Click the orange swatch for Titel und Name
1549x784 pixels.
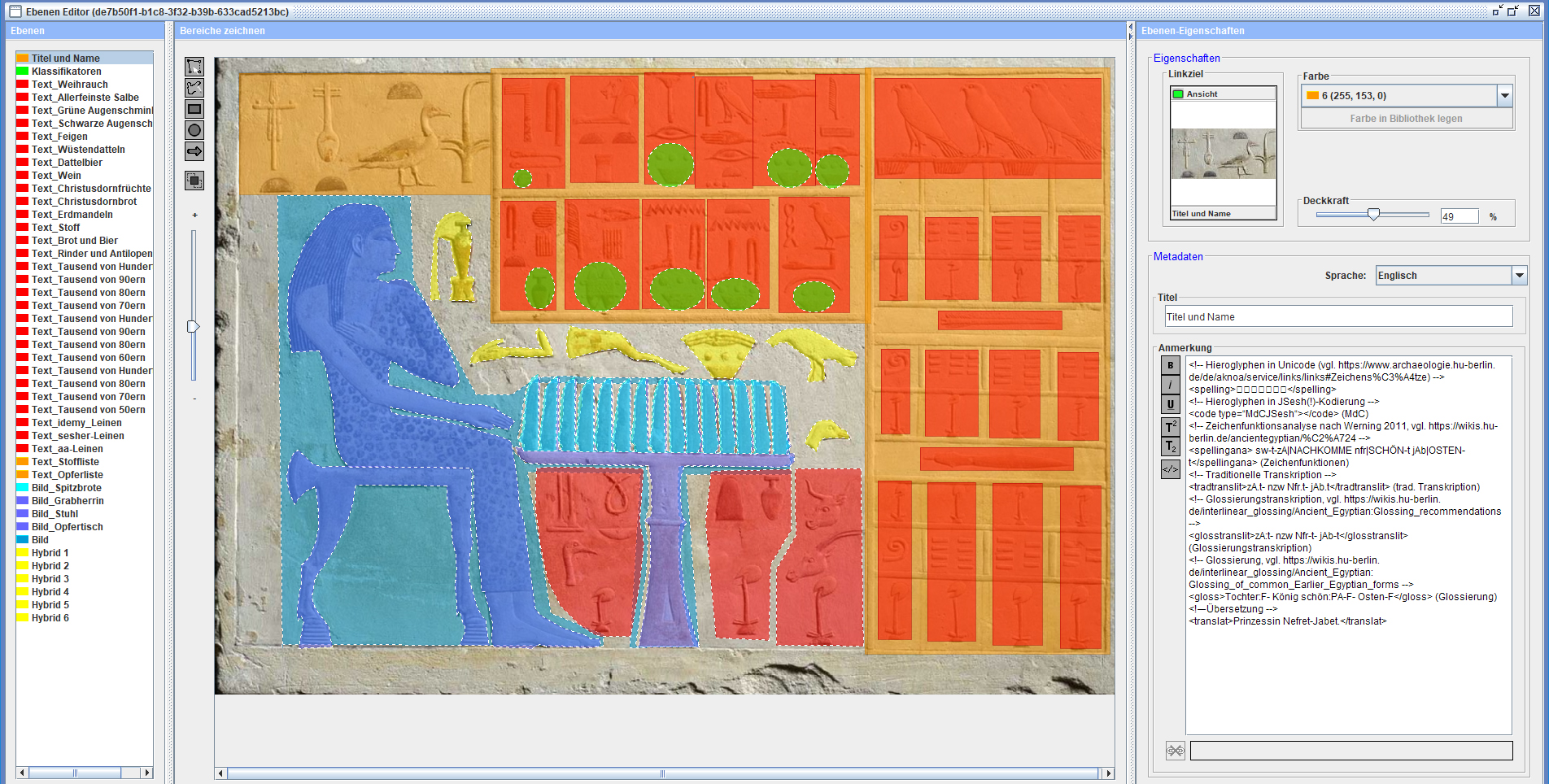click(23, 59)
